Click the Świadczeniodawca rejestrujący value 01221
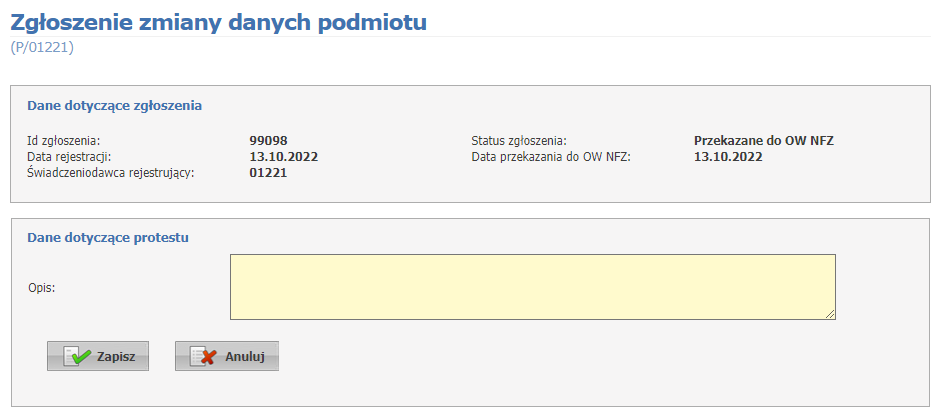This screenshot has height=417, width=943. (x=268, y=173)
